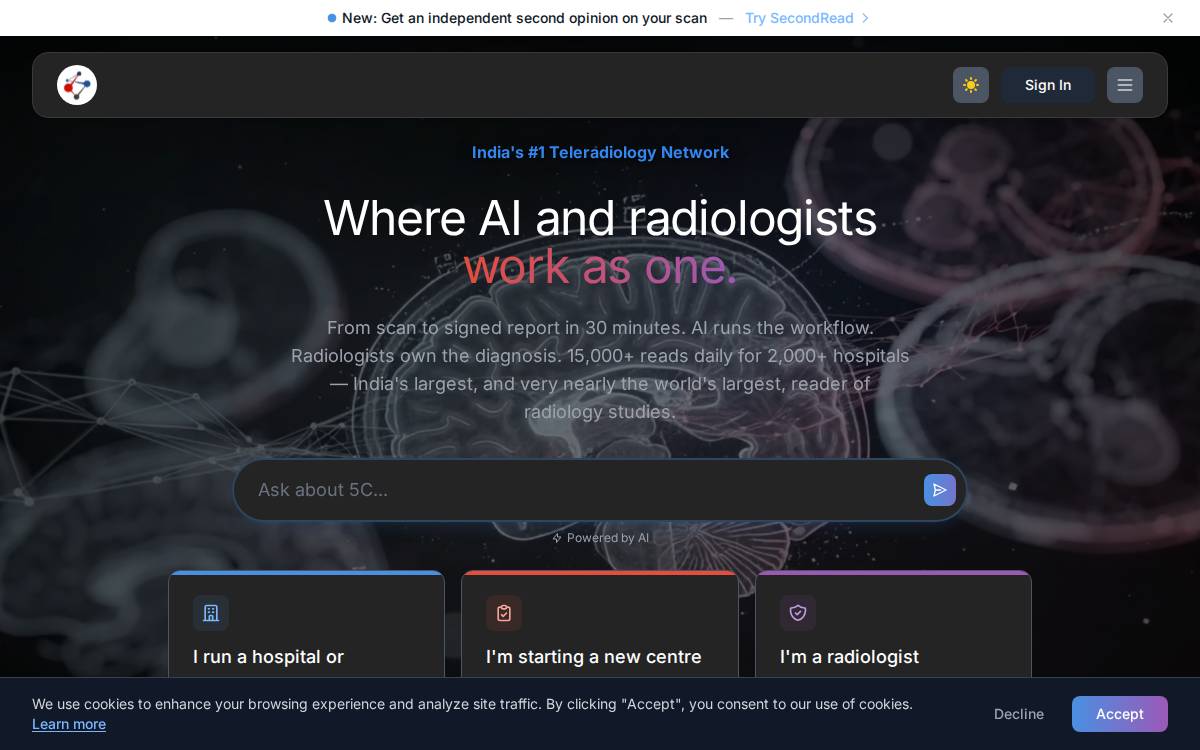Open the Learn more cookie link
This screenshot has height=750, width=1200.
click(69, 724)
